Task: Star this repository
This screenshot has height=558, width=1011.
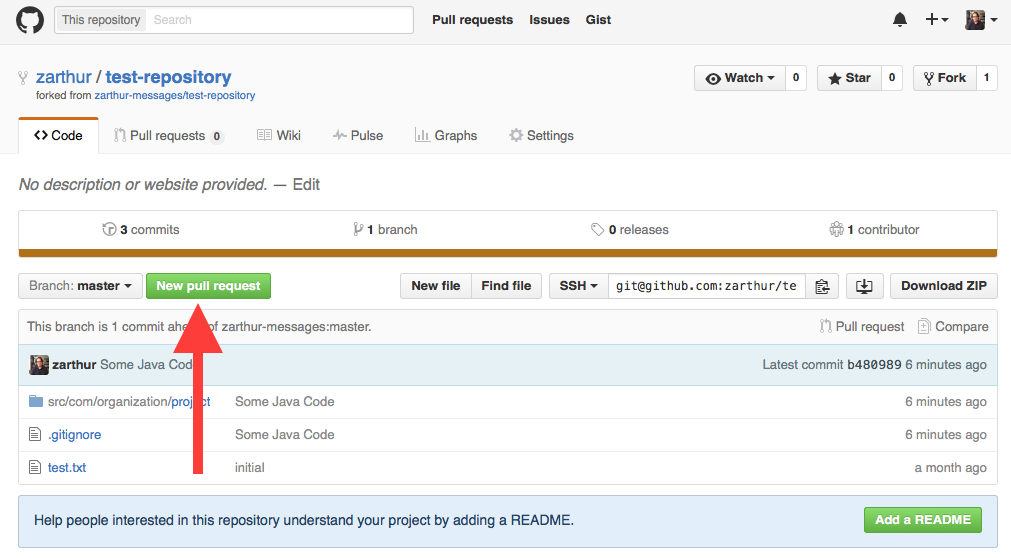Action: pos(849,78)
